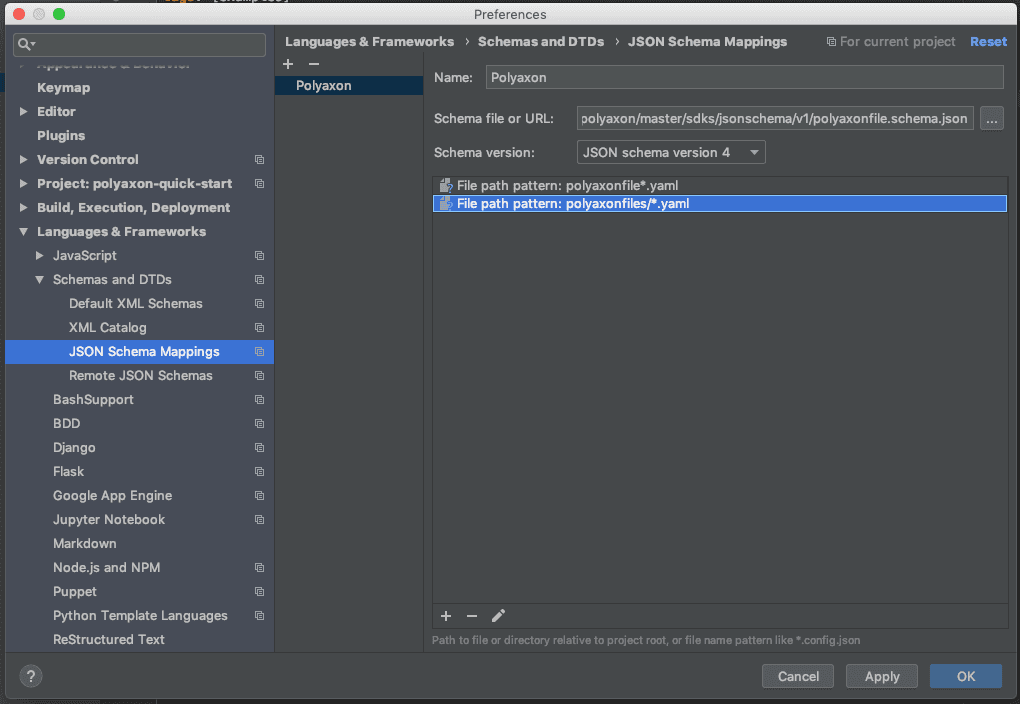Remove the selected schema above the Polyaxon list
The height and width of the screenshot is (704, 1020).
click(314, 64)
